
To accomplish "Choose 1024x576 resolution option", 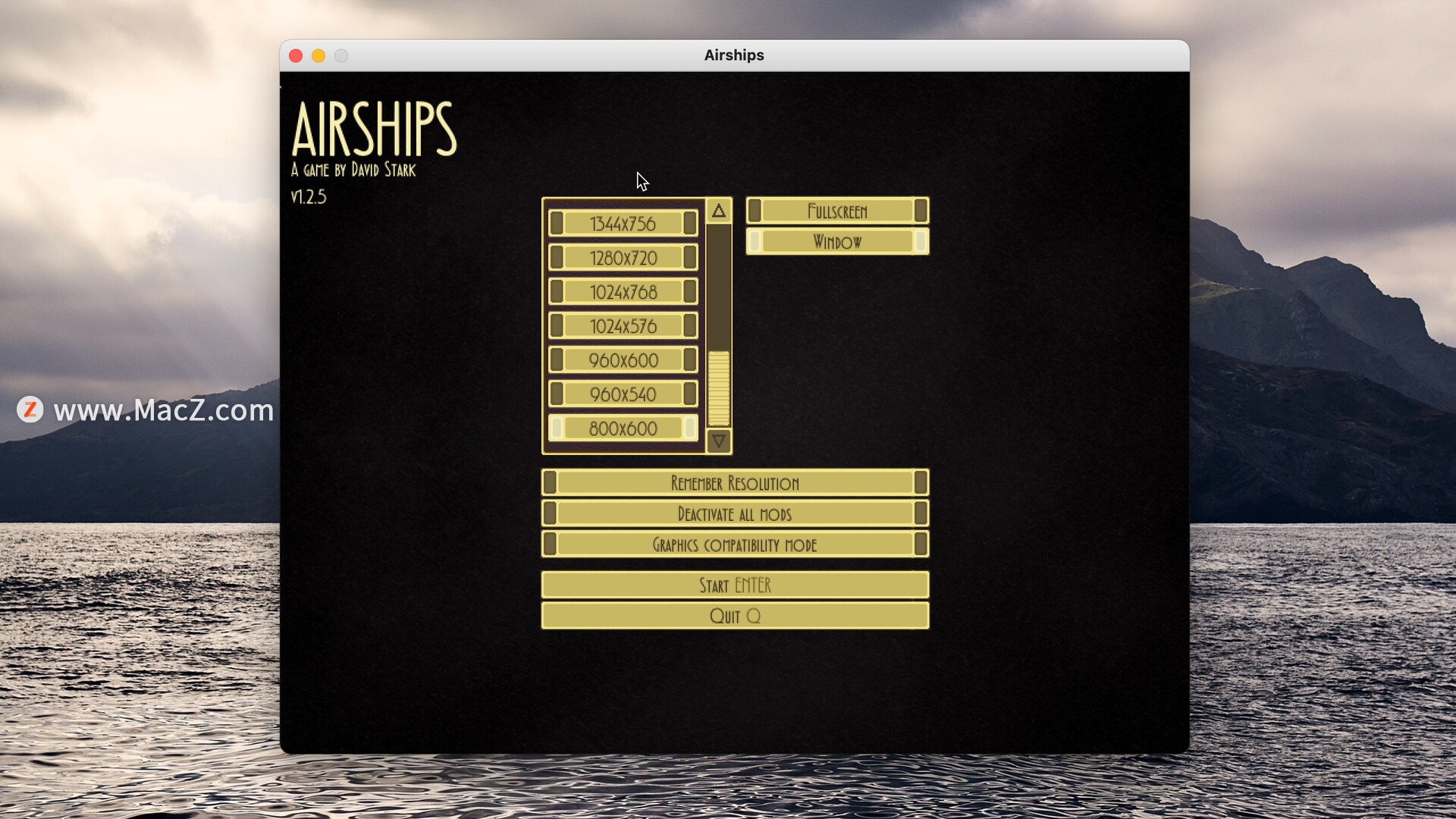I will pos(623,325).
